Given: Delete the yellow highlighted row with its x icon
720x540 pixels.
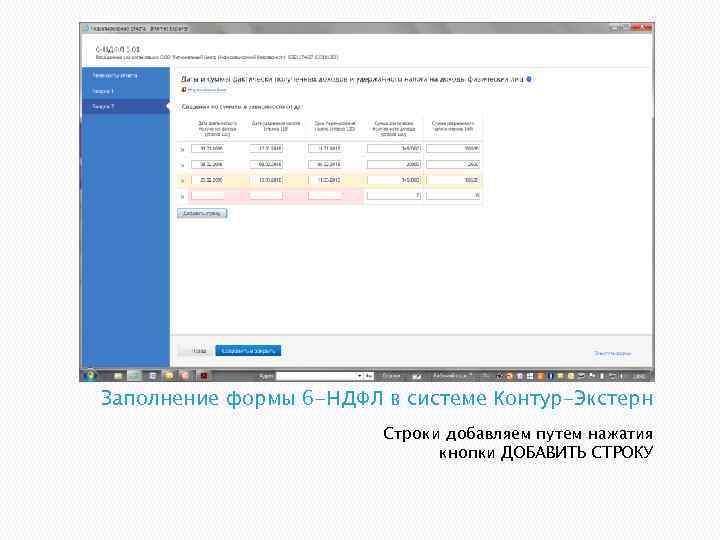Looking at the screenshot, I should point(182,181).
